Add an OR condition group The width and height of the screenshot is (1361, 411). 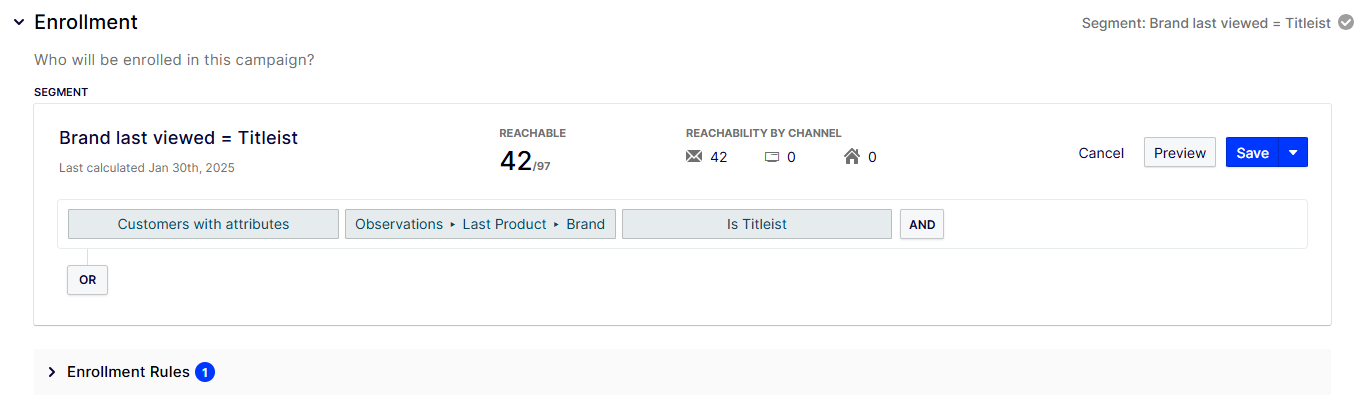[x=87, y=280]
